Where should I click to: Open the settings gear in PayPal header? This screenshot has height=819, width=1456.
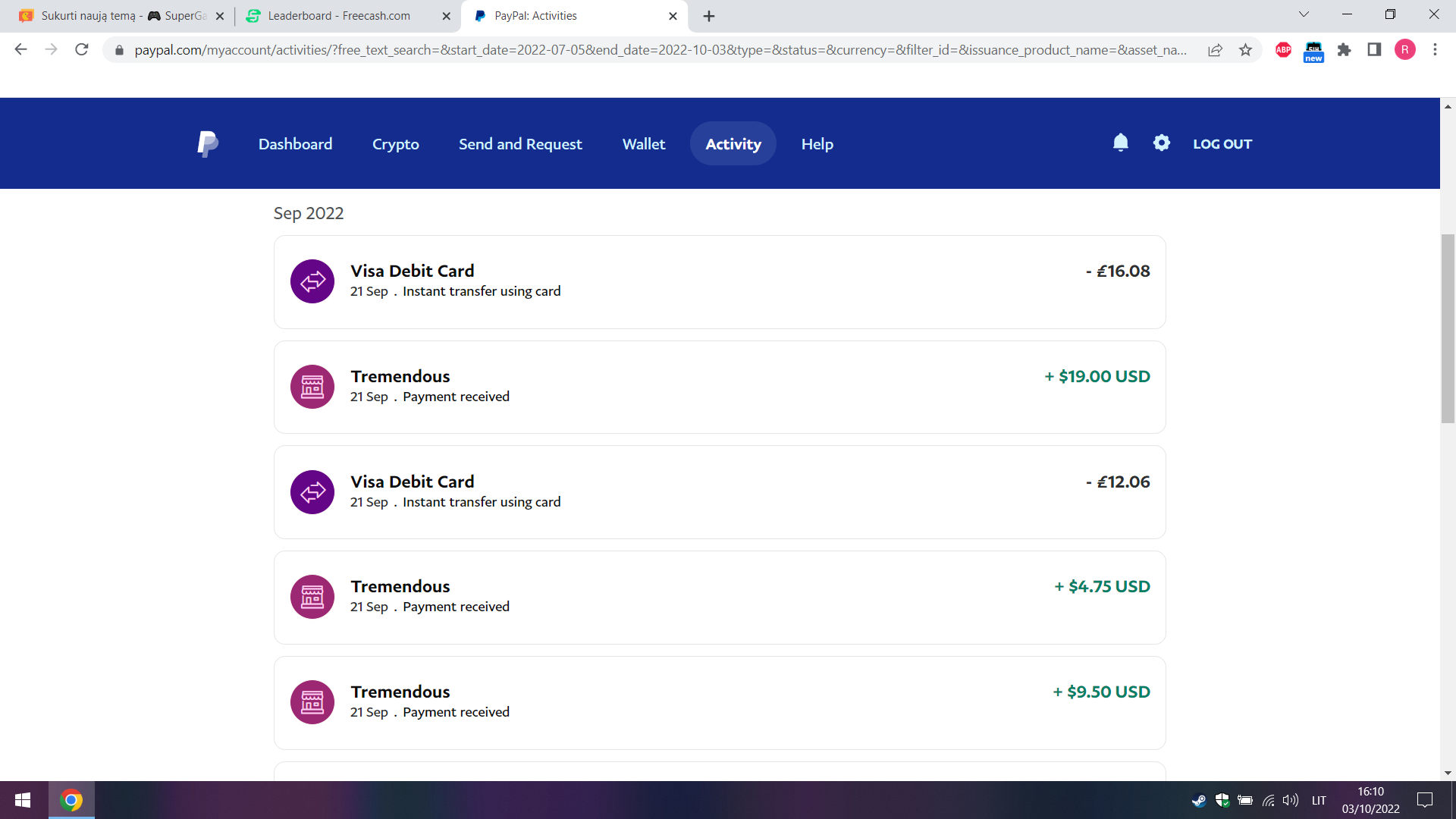pos(1162,143)
